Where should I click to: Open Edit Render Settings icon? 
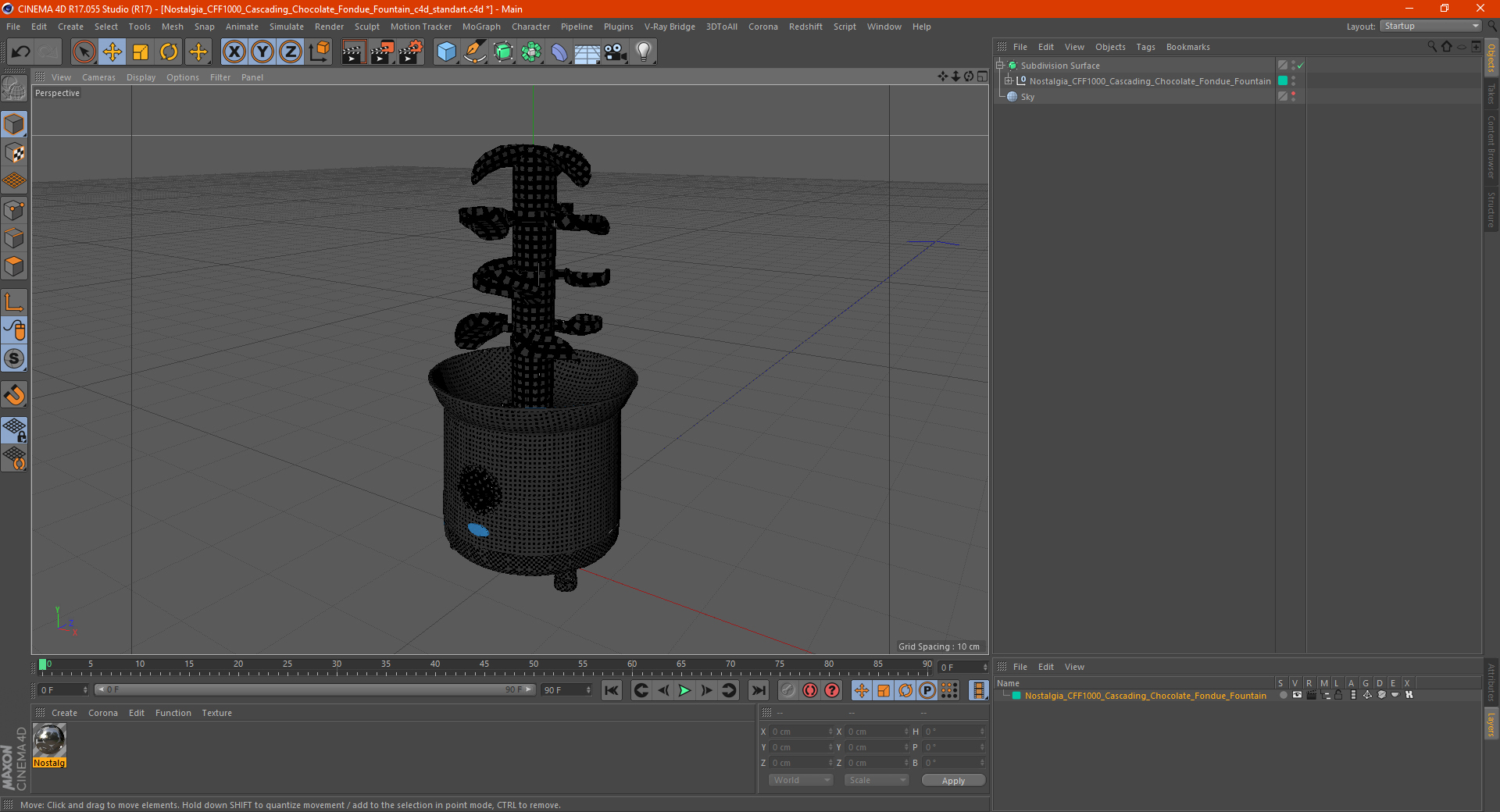[x=411, y=52]
